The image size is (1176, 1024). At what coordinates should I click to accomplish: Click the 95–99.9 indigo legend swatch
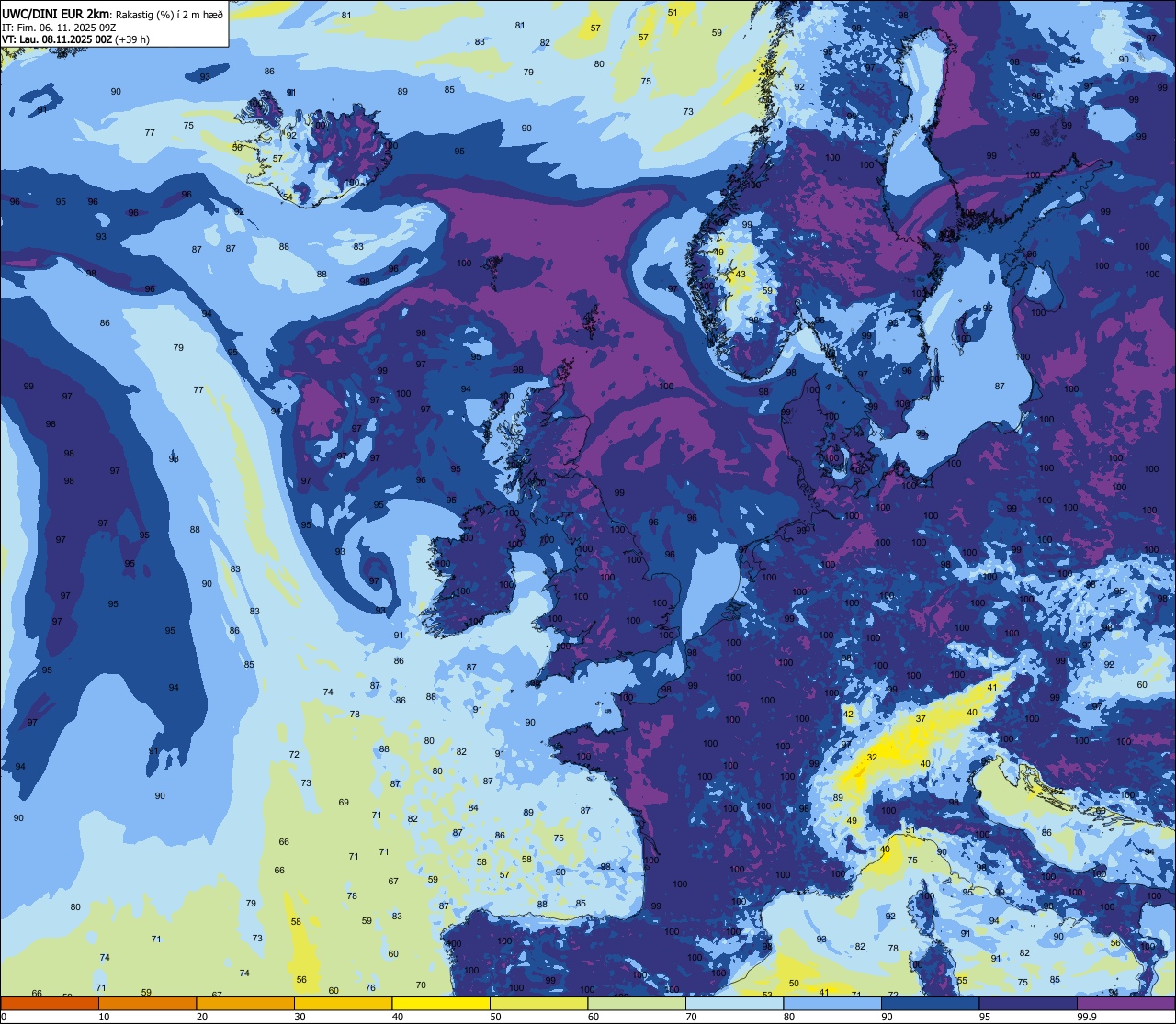pos(1028,1003)
